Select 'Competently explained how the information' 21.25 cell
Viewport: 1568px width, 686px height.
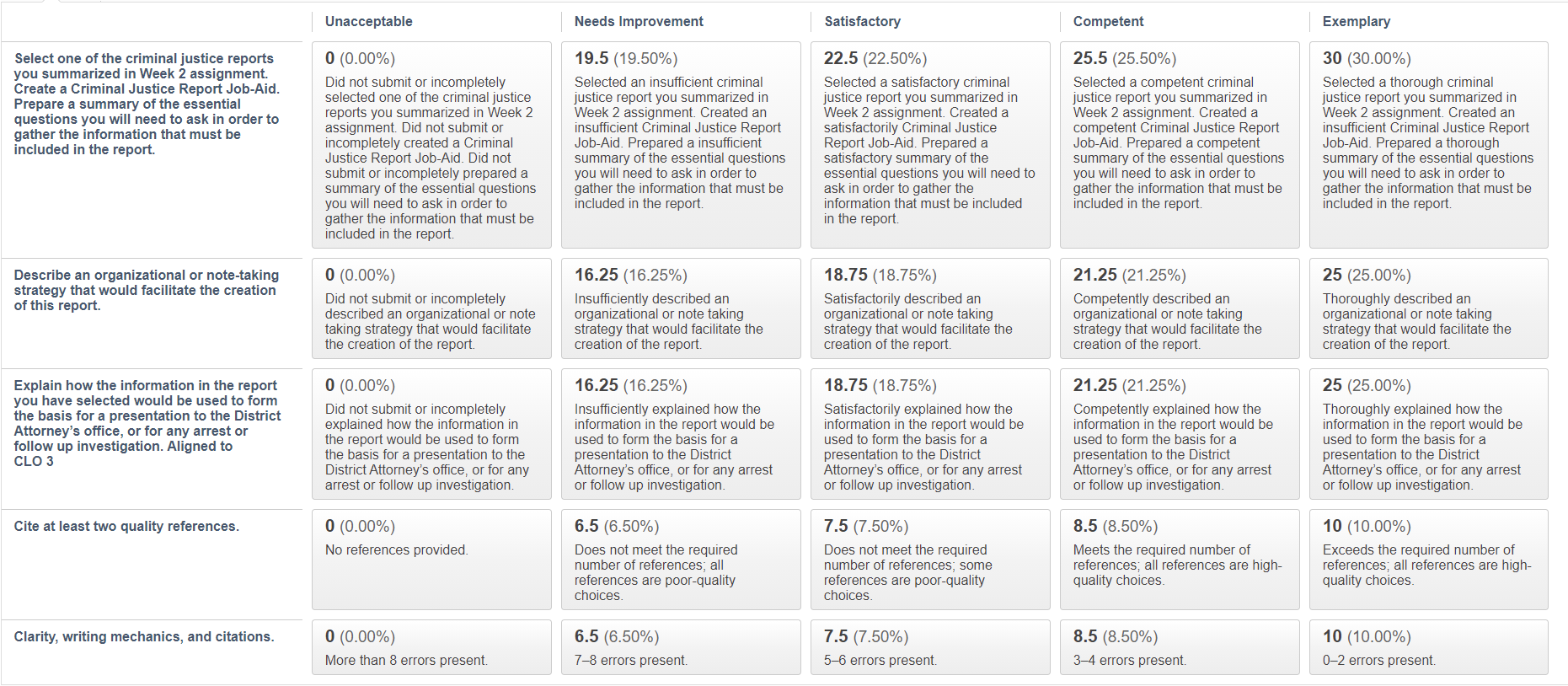pyautogui.click(x=1180, y=434)
